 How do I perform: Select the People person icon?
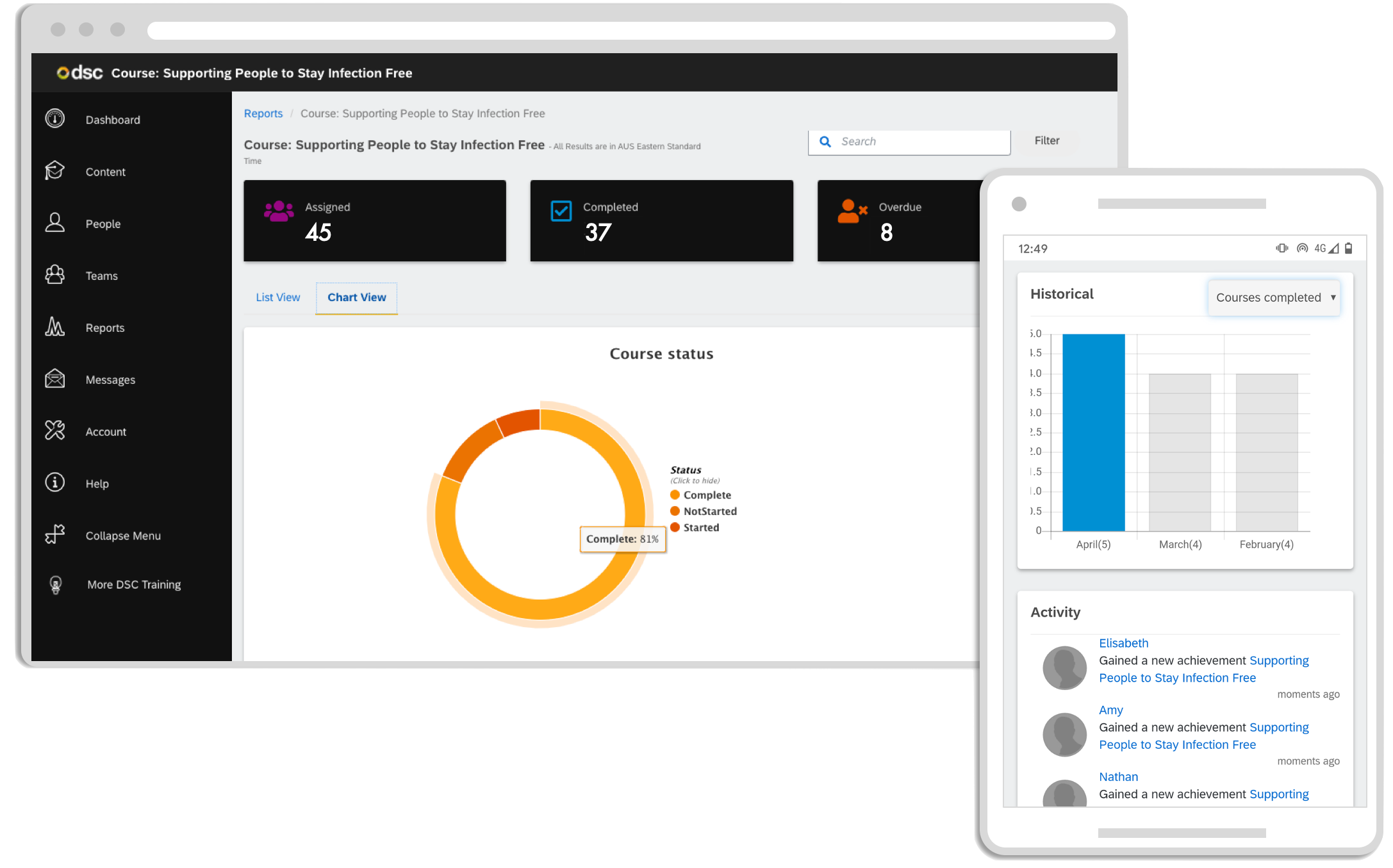click(55, 223)
